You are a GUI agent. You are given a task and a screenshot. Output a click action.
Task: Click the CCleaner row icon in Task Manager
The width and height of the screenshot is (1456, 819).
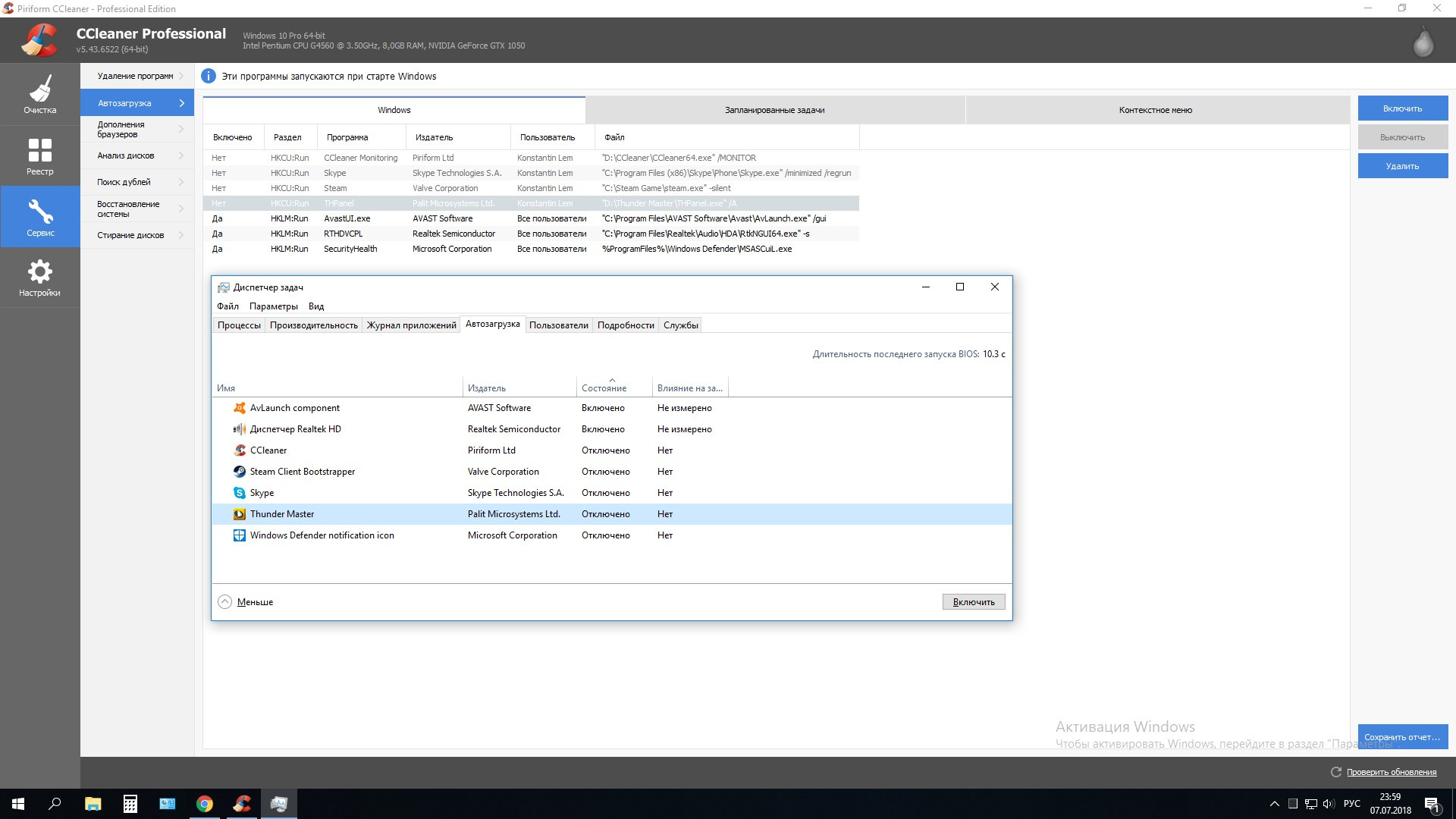(x=240, y=450)
